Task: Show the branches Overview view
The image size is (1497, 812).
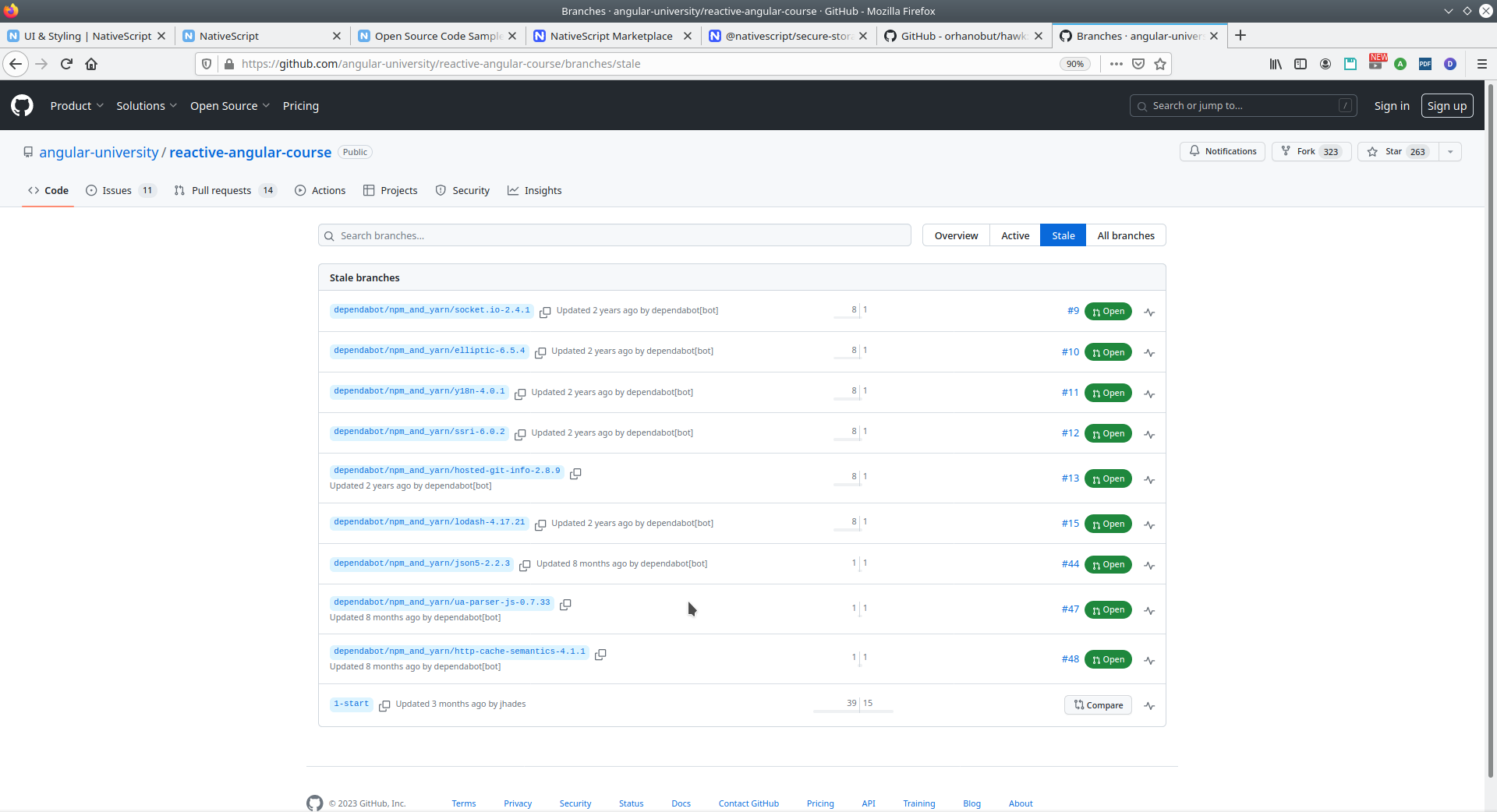Action: pyautogui.click(x=956, y=235)
